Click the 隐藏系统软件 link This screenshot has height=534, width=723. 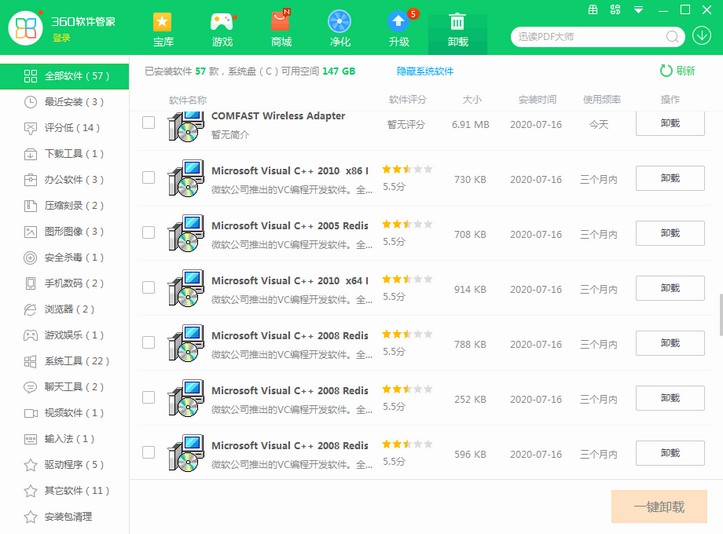click(424, 72)
